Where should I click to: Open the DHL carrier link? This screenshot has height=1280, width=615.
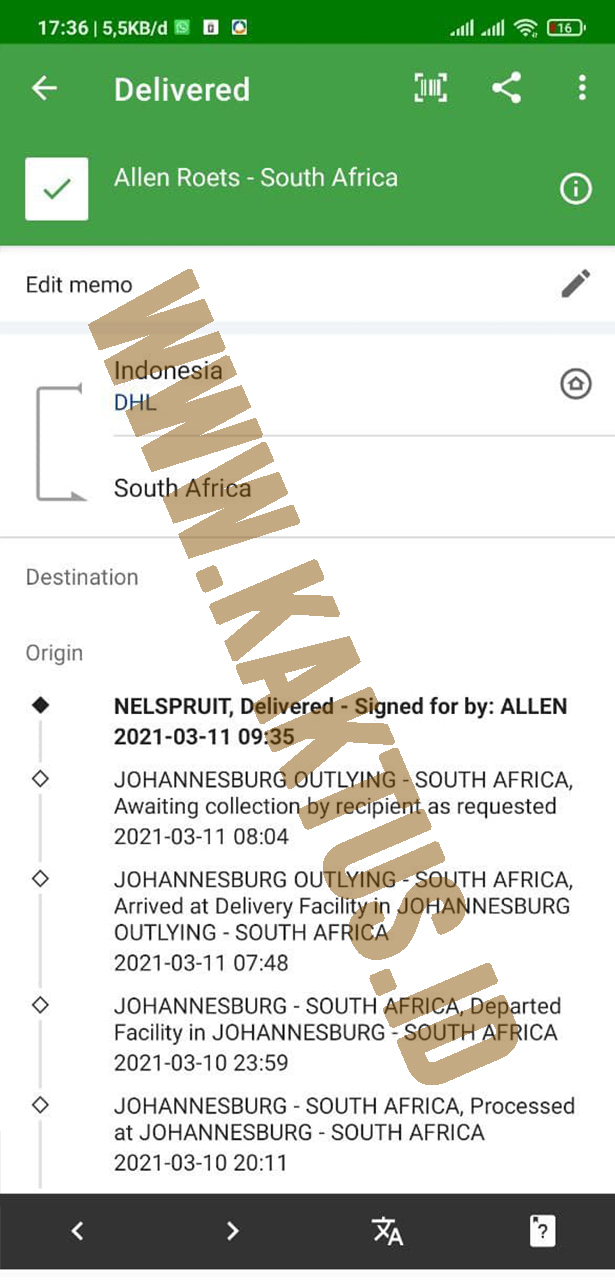pyautogui.click(x=135, y=403)
